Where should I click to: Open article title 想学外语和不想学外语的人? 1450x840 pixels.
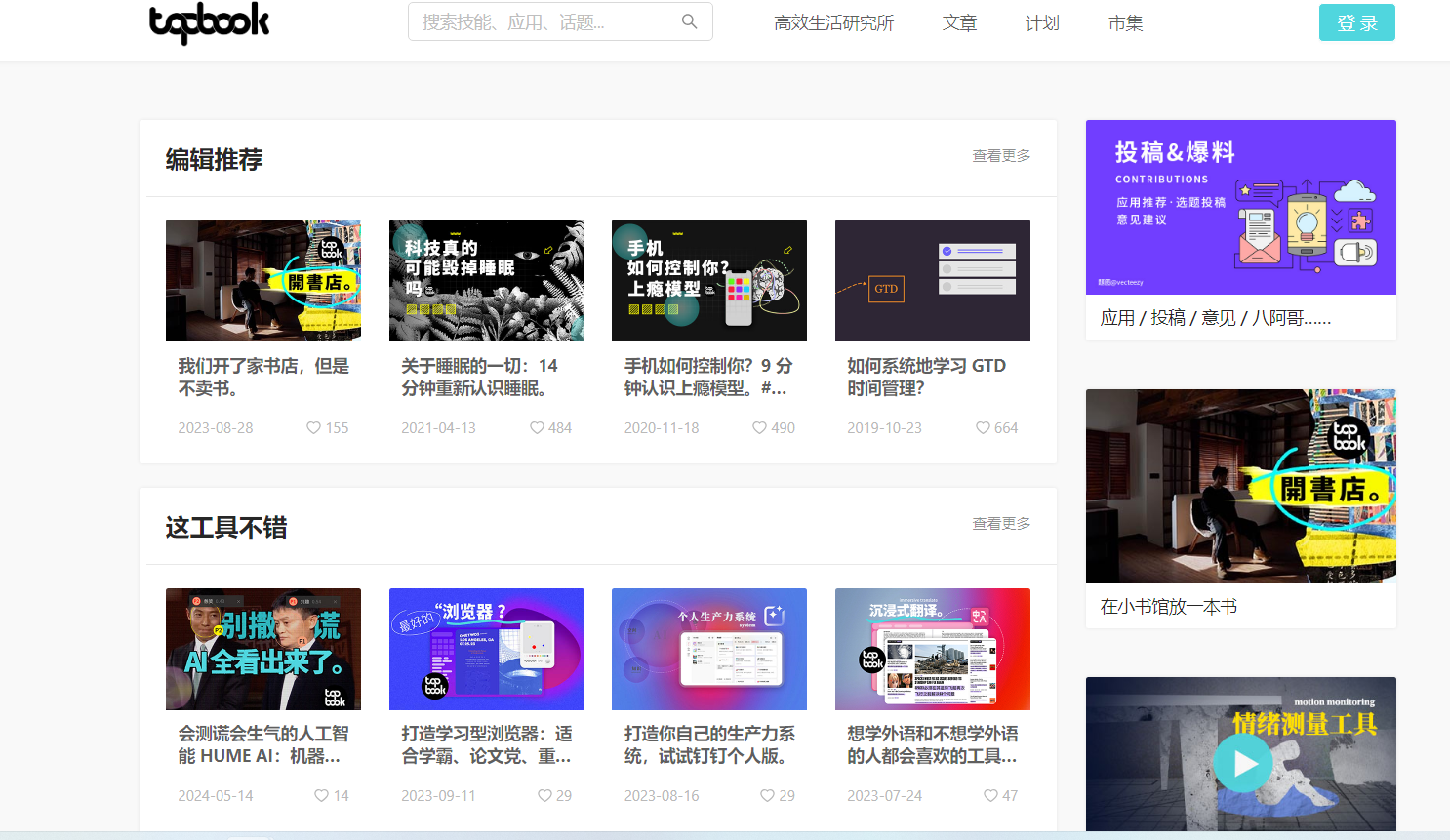pos(933,744)
